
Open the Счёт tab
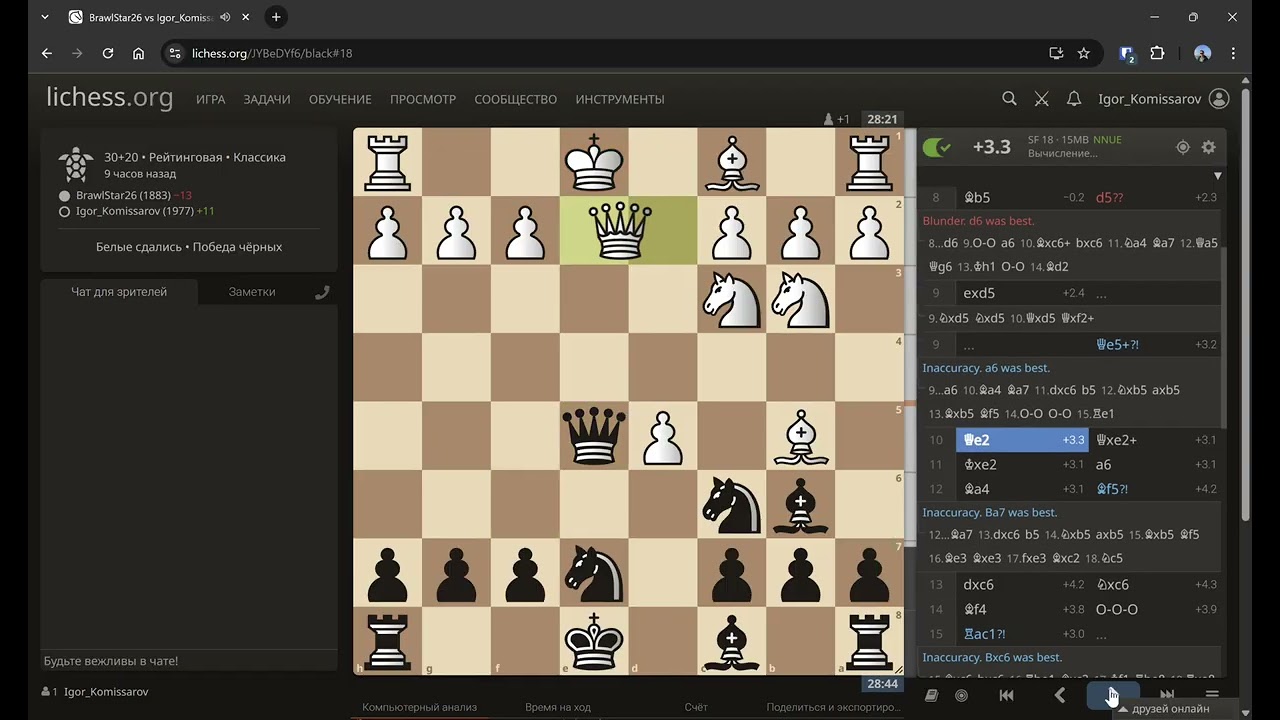point(696,707)
